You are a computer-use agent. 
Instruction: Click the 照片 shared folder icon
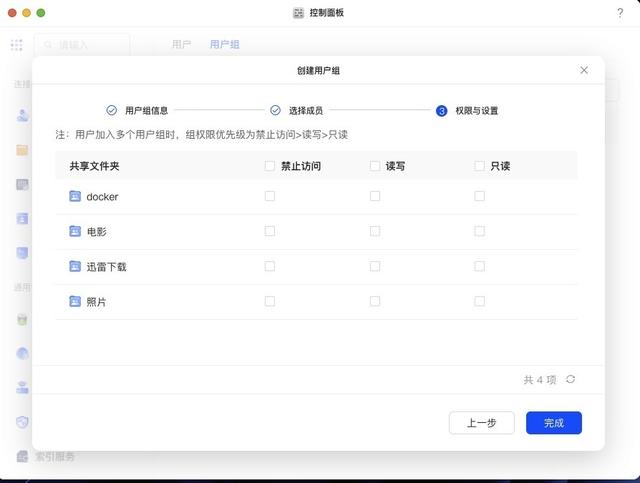click(75, 301)
